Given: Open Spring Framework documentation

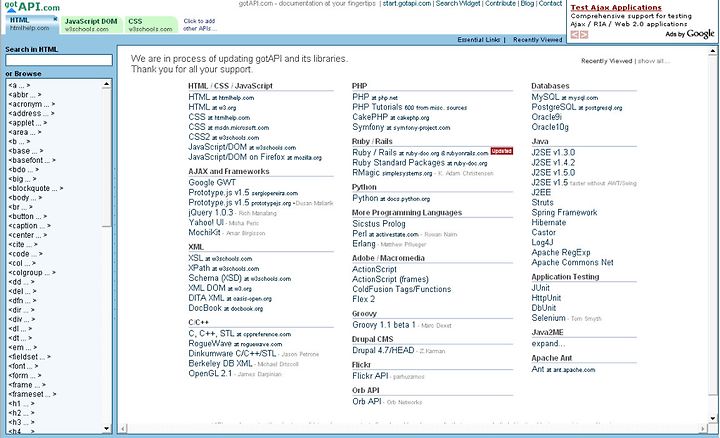Looking at the screenshot, I should [564, 213].
